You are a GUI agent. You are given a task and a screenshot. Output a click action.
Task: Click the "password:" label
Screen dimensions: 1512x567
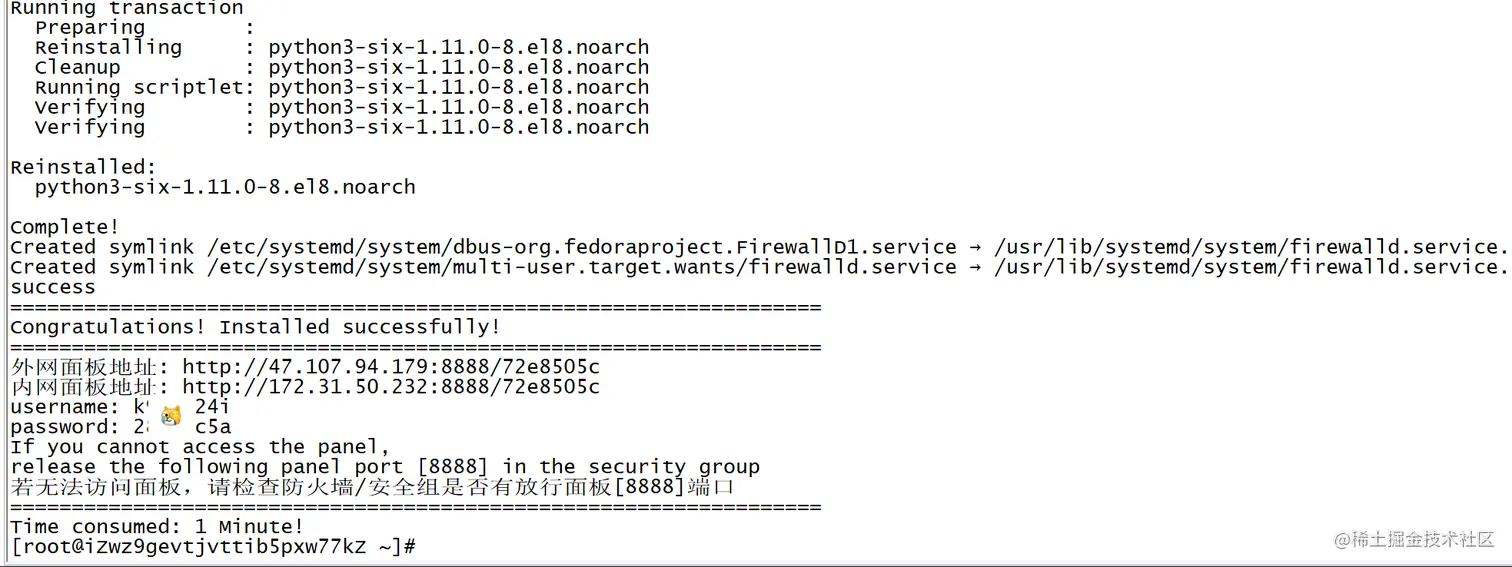point(64,427)
